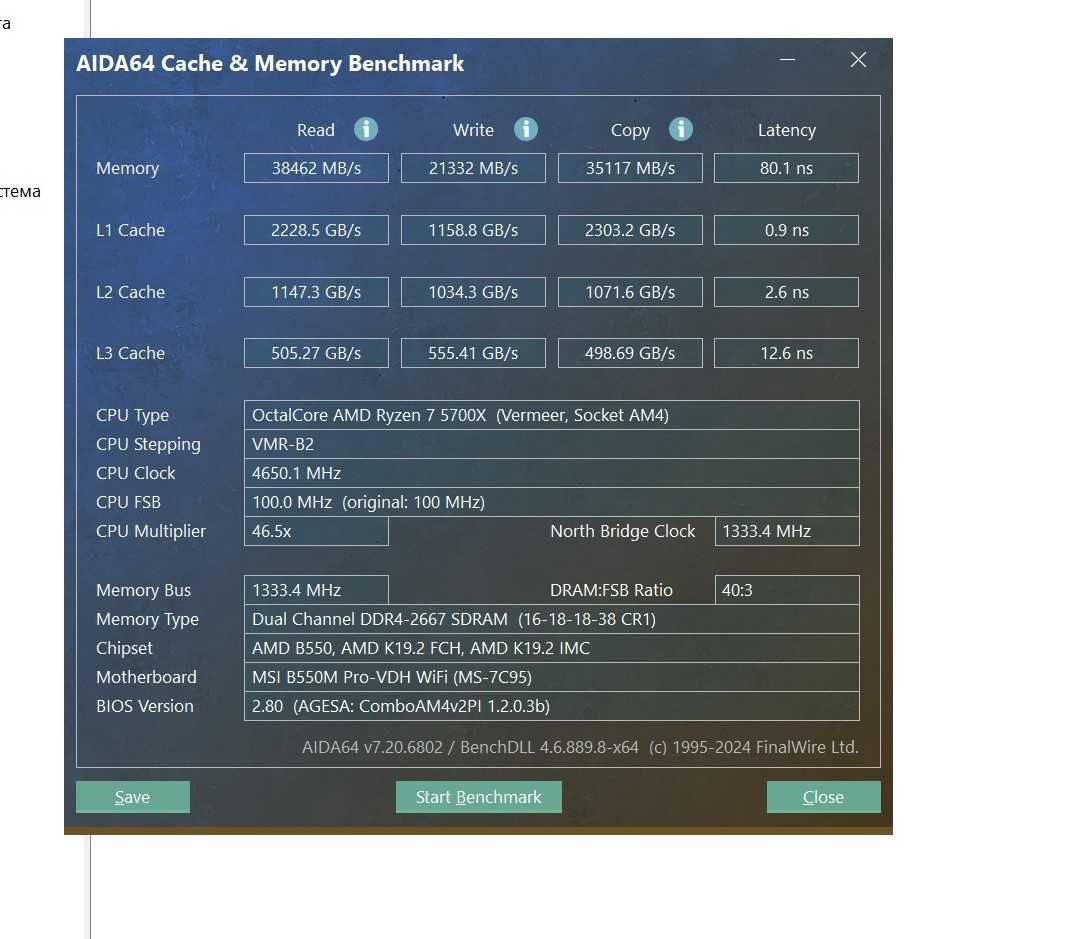Image resolution: width=1084 pixels, height=939 pixels.
Task: Click the L2 Cache latency 2.6 ns
Action: (x=786, y=292)
